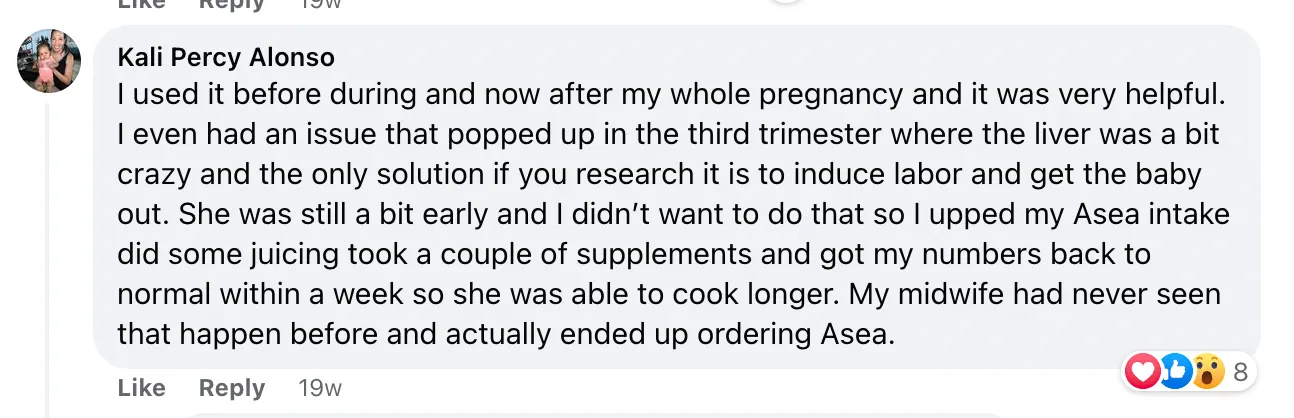View Kali Percy Alonso's profile picture
1294x418 pixels.
49,61
